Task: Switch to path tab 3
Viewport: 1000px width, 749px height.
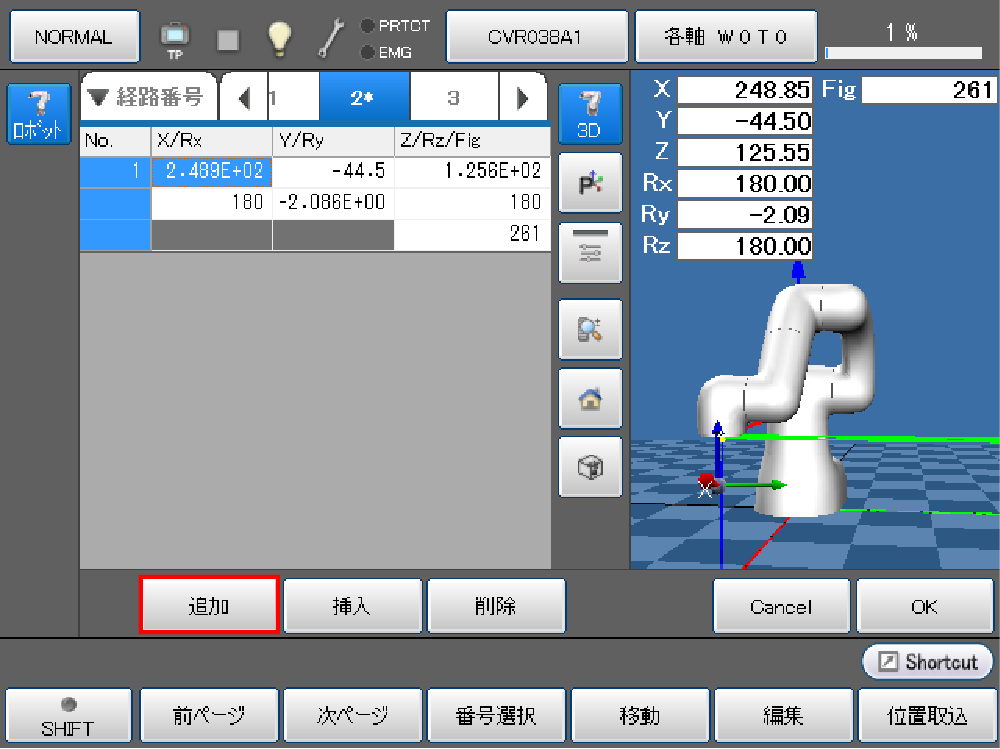Action: [453, 97]
